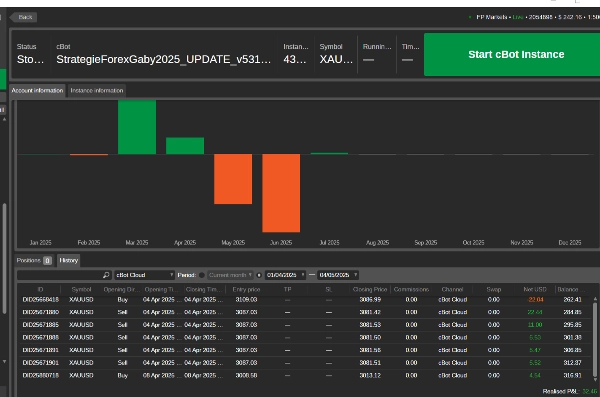600x397 pixels.
Task: Click closing price 3013.12 cell
Action: [x=370, y=375]
